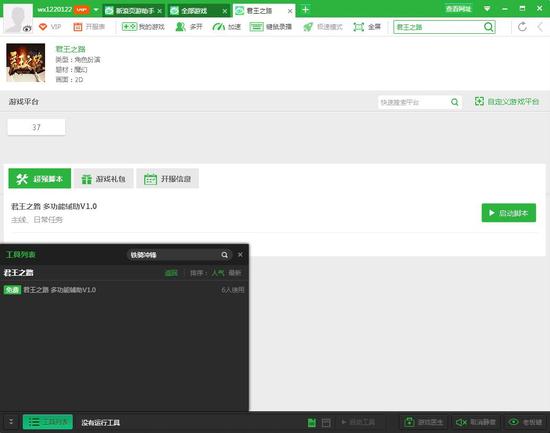Open 自定义游戏平台 link
Image resolution: width=550 pixels, height=433 pixels.
507,102
